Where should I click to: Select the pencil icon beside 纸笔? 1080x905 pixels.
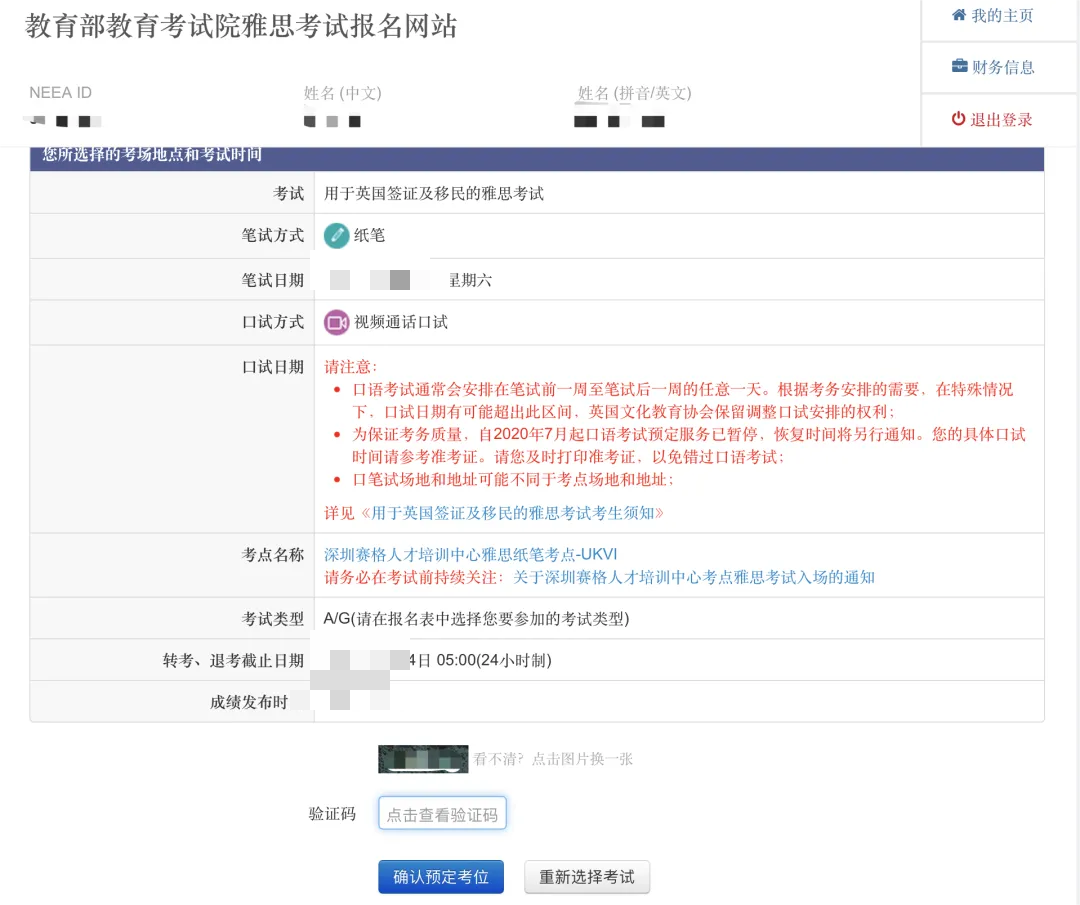[x=336, y=235]
